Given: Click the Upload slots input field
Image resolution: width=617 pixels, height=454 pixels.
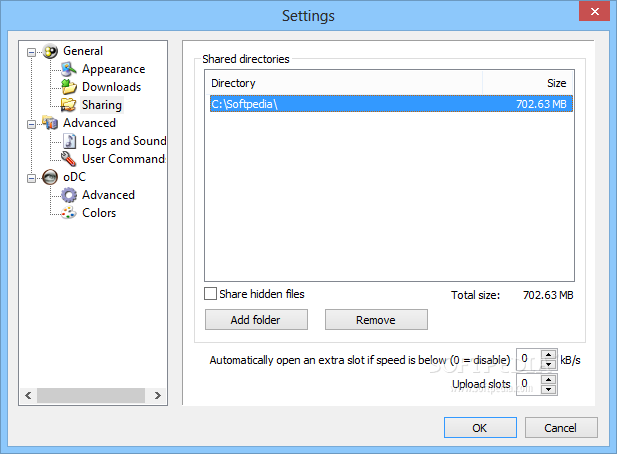Looking at the screenshot, I should pyautogui.click(x=529, y=384).
